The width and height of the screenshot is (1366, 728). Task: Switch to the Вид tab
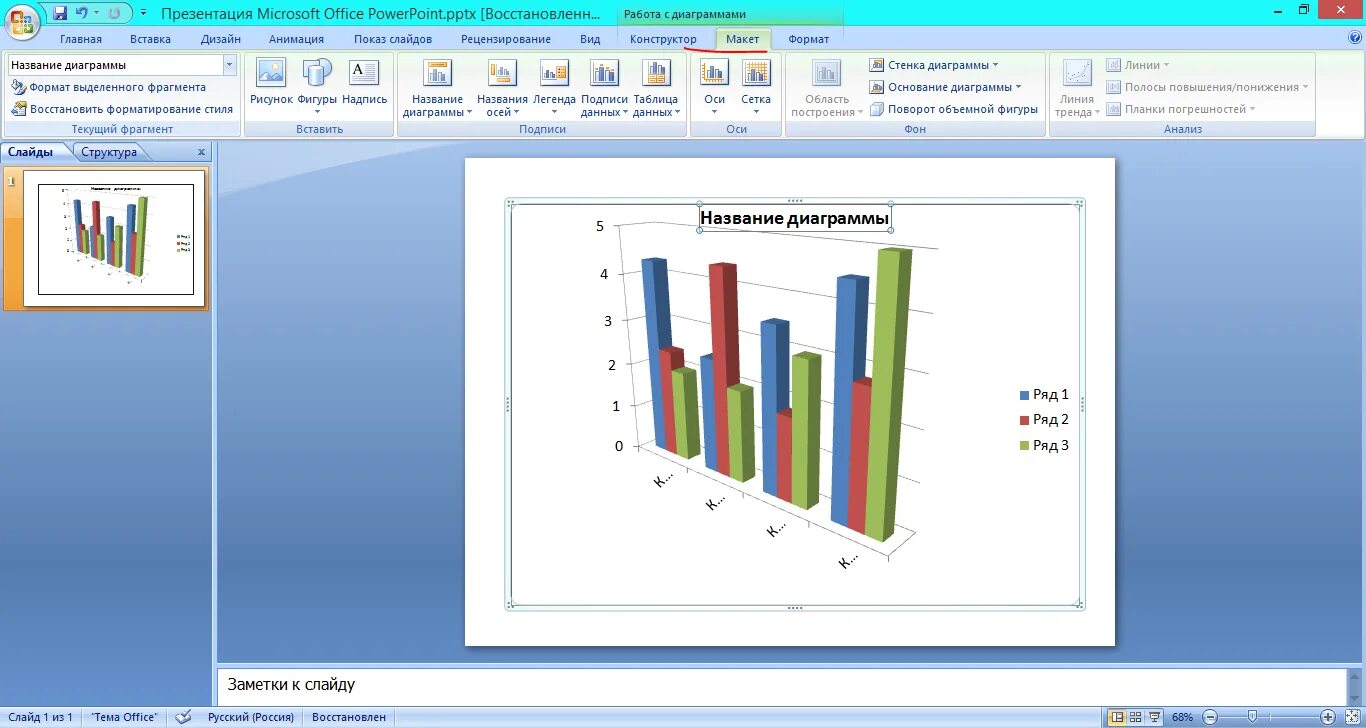pos(590,39)
